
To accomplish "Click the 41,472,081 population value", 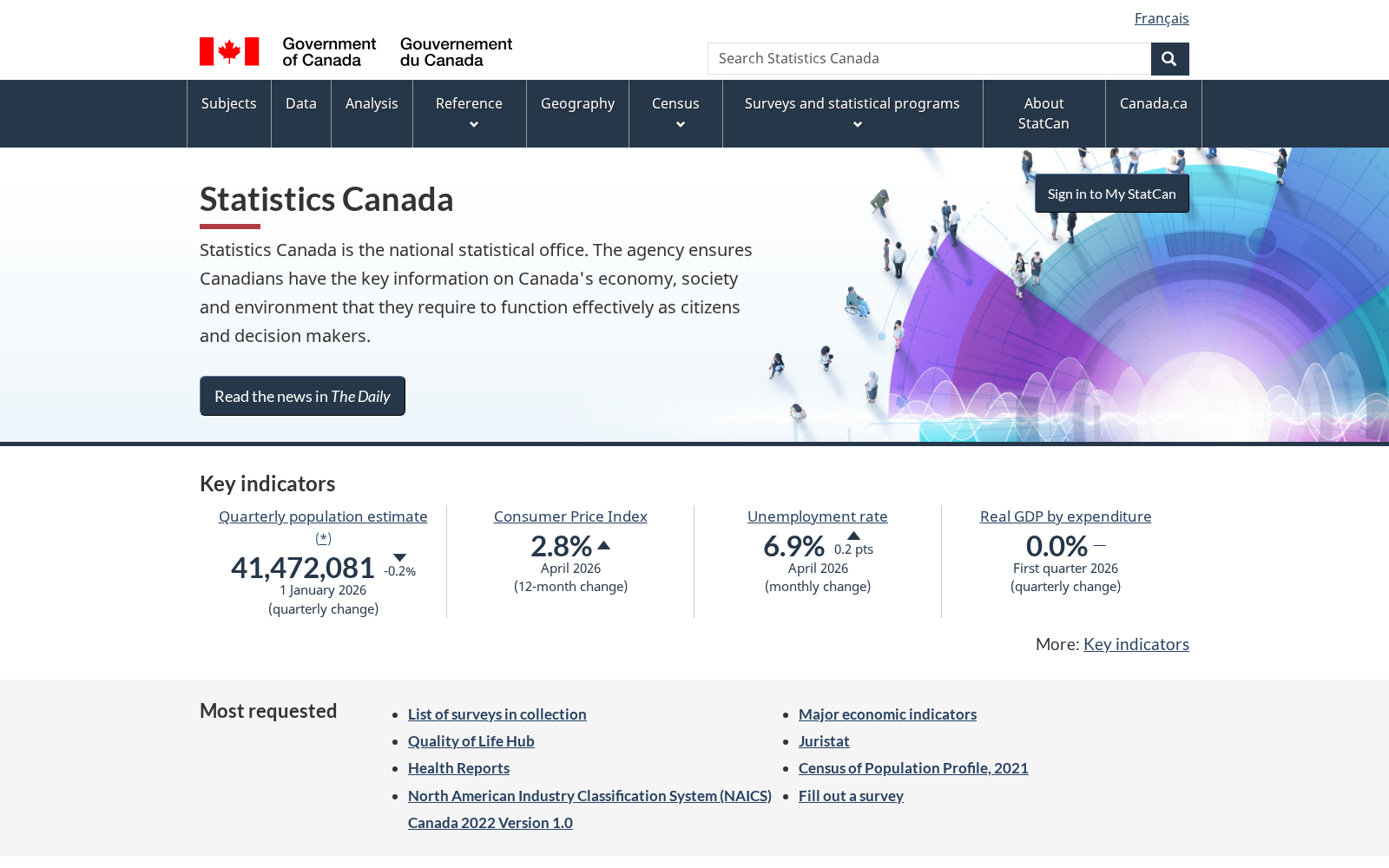I will tap(303, 568).
